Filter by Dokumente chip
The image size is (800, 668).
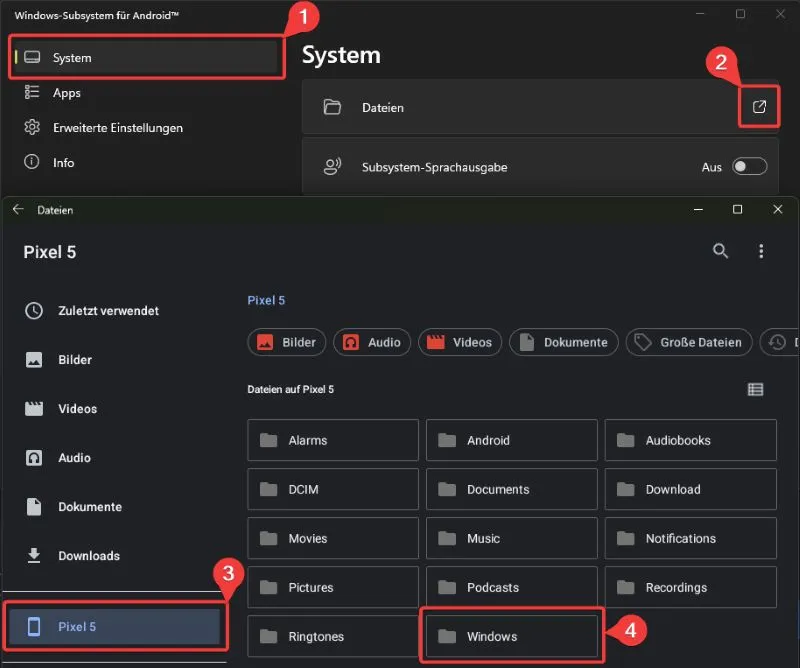pyautogui.click(x=564, y=342)
